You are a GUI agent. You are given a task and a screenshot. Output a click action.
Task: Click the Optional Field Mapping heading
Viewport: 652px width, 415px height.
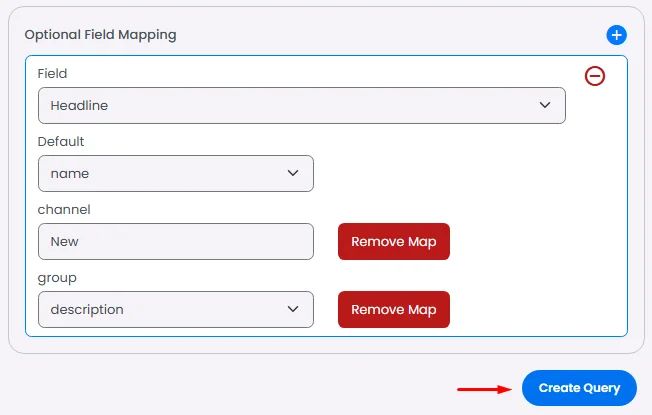coord(100,35)
